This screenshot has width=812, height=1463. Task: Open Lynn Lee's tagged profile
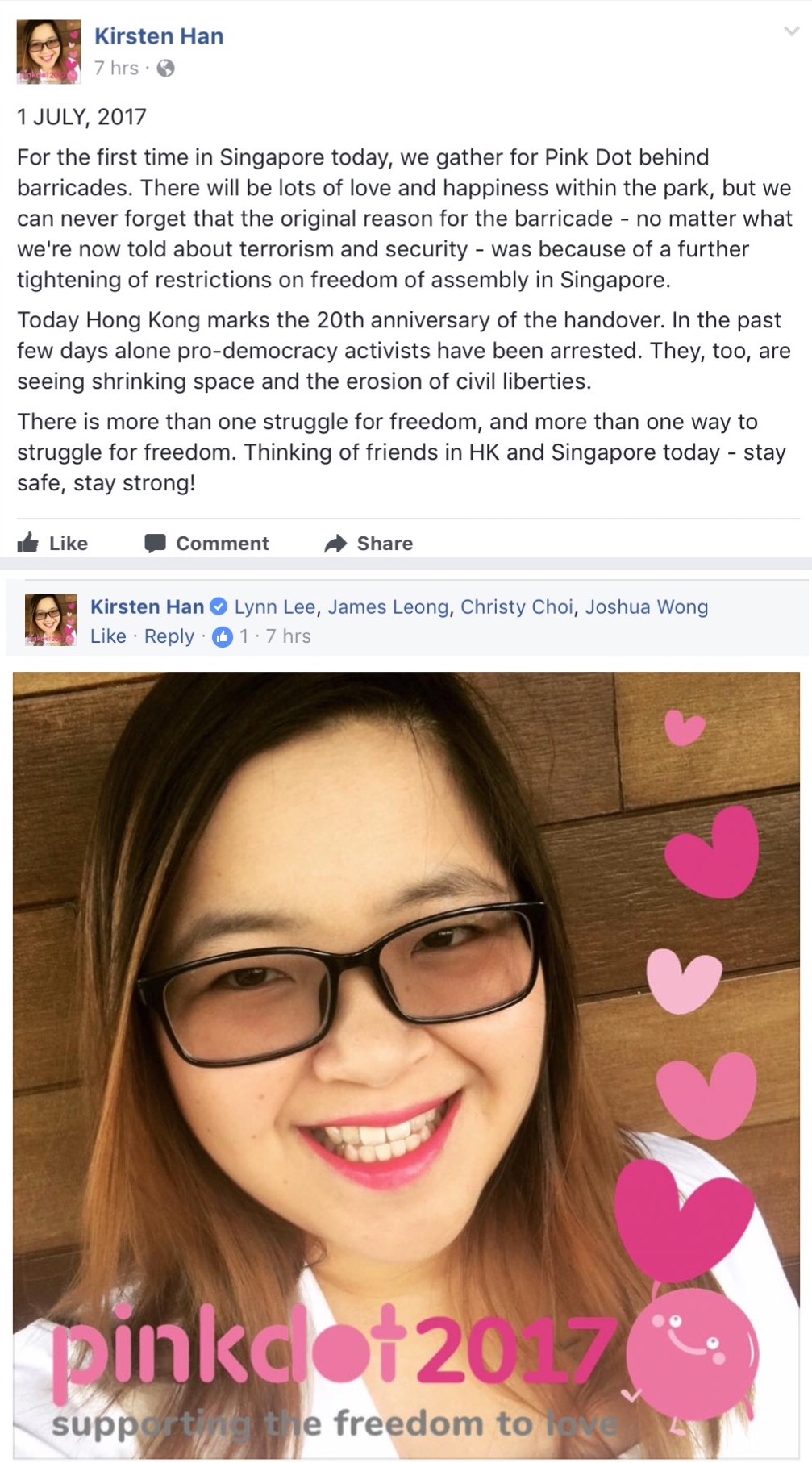pyautogui.click(x=274, y=606)
